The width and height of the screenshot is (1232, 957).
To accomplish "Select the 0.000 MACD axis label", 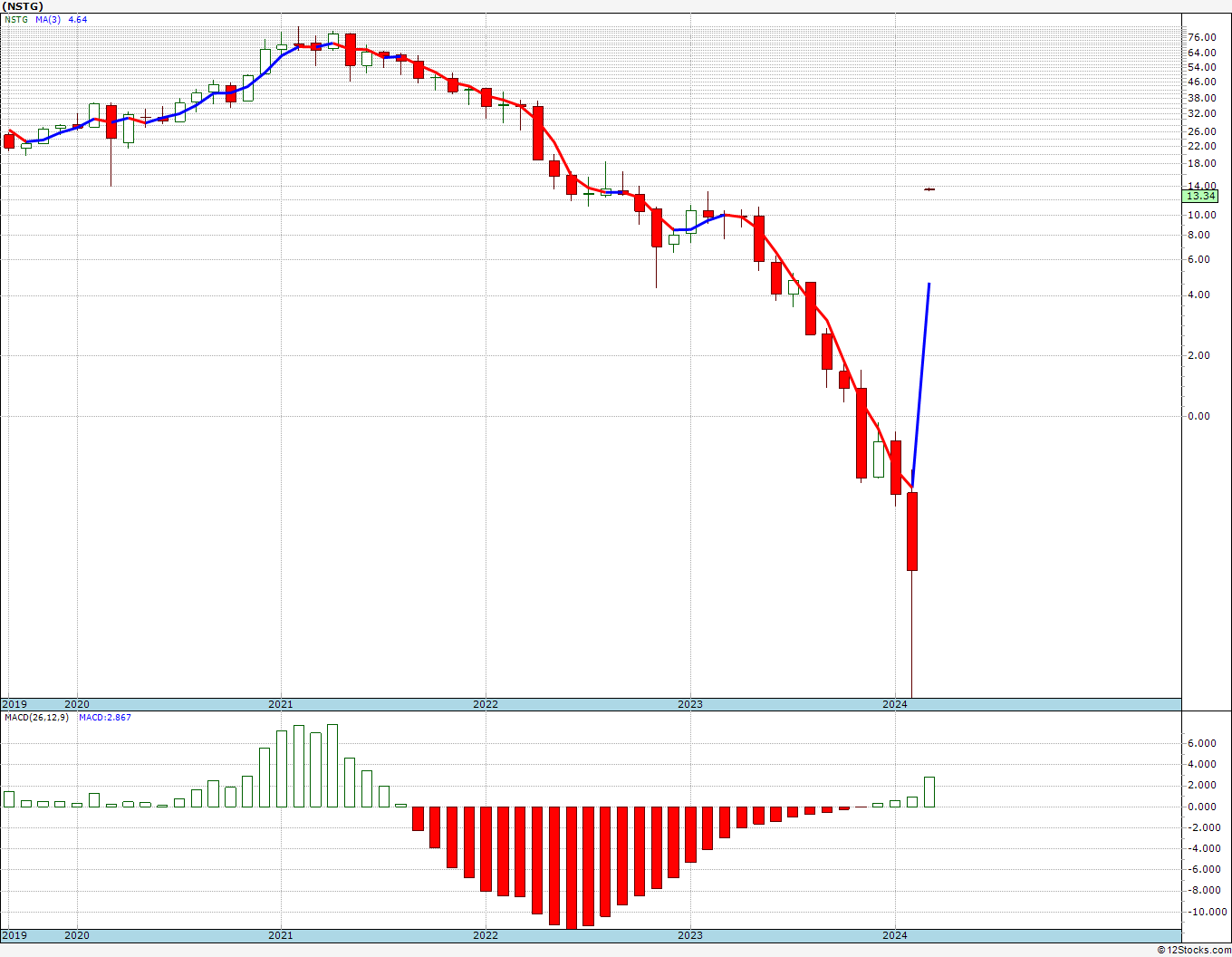I will [1201, 807].
